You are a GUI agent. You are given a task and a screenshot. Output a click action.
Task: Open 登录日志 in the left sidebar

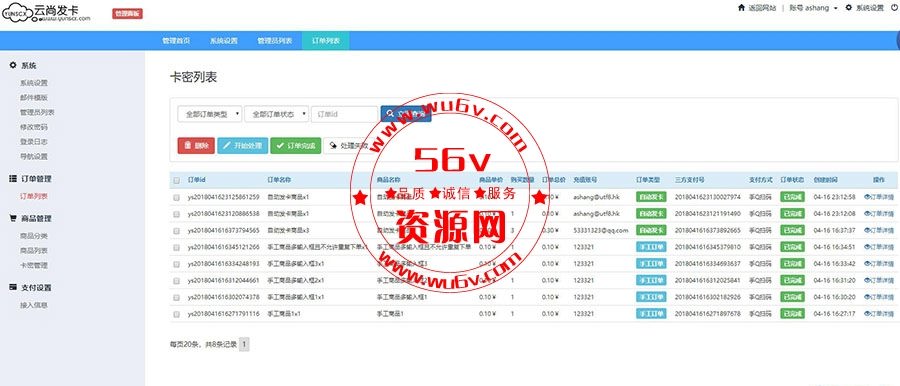click(x=34, y=141)
